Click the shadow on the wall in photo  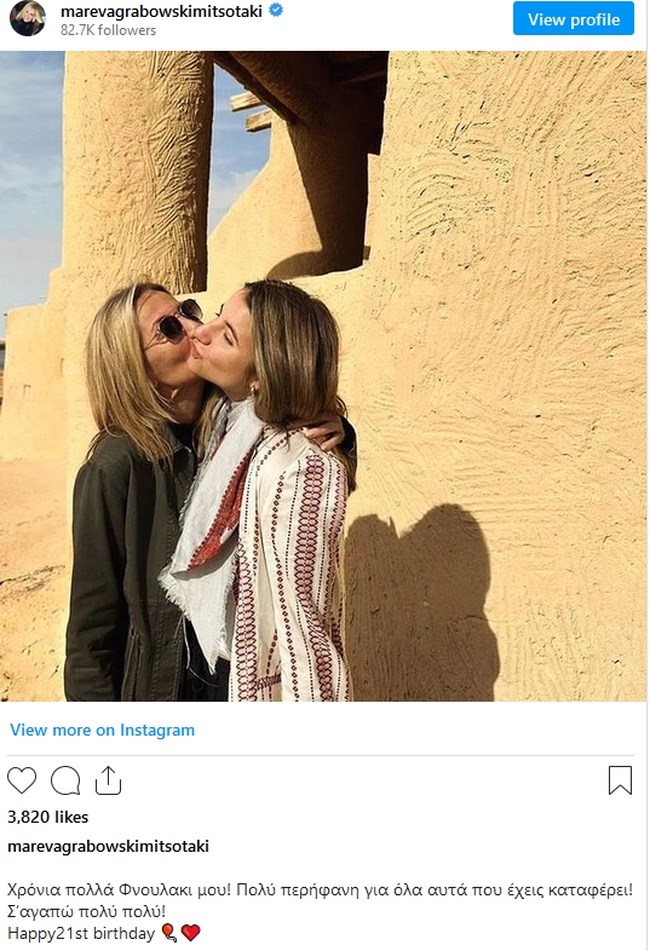pyautogui.click(x=418, y=600)
